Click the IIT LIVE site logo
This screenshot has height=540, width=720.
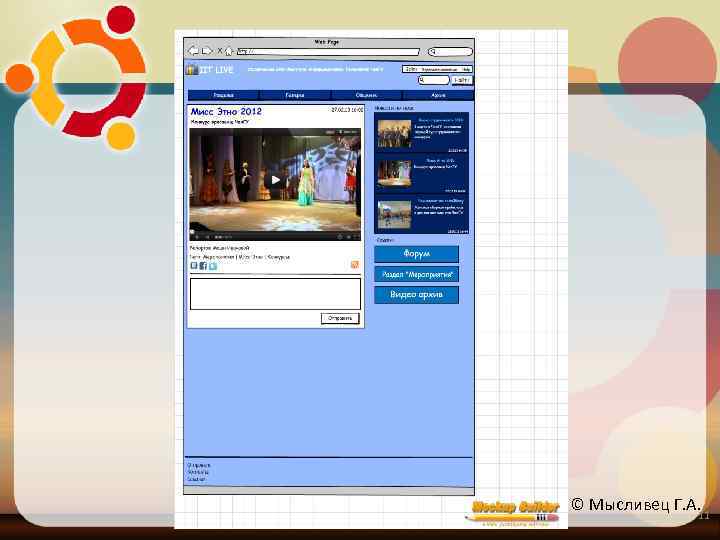click(x=210, y=70)
